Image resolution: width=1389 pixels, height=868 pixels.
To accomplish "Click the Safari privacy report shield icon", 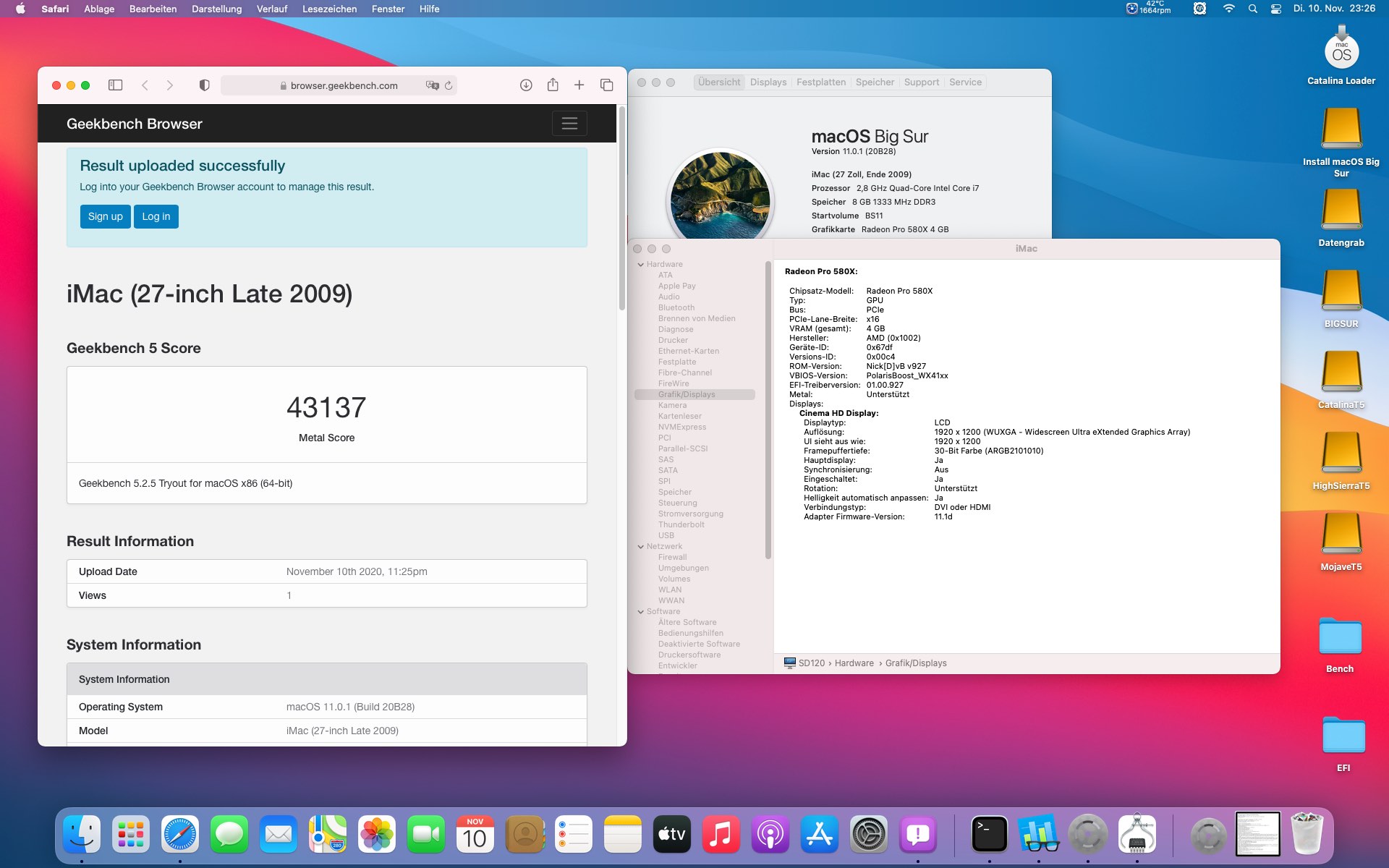I will point(204,85).
